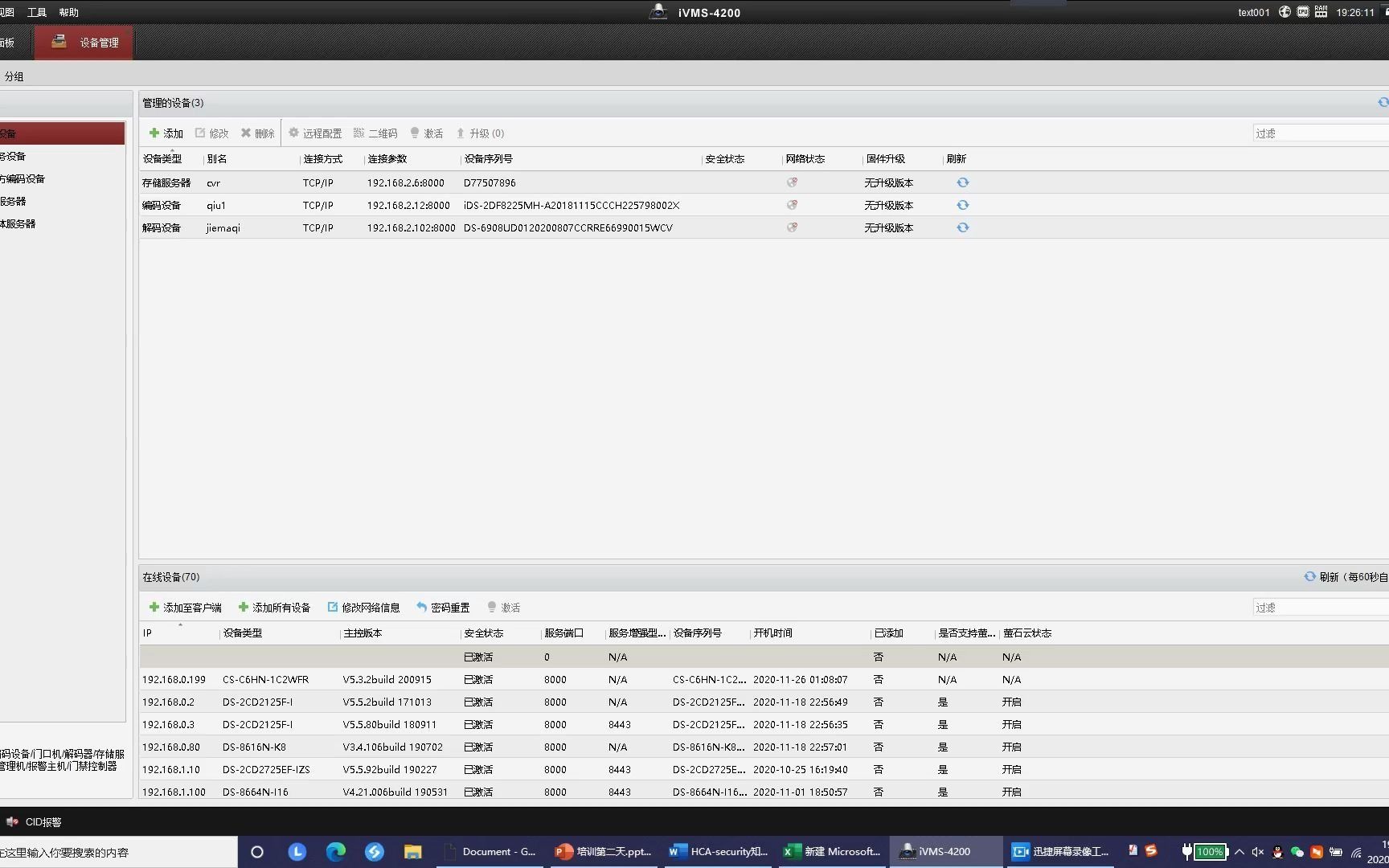Select online device 192.168.1.10
This screenshot has width=1389, height=868.
pyautogui.click(x=764, y=769)
